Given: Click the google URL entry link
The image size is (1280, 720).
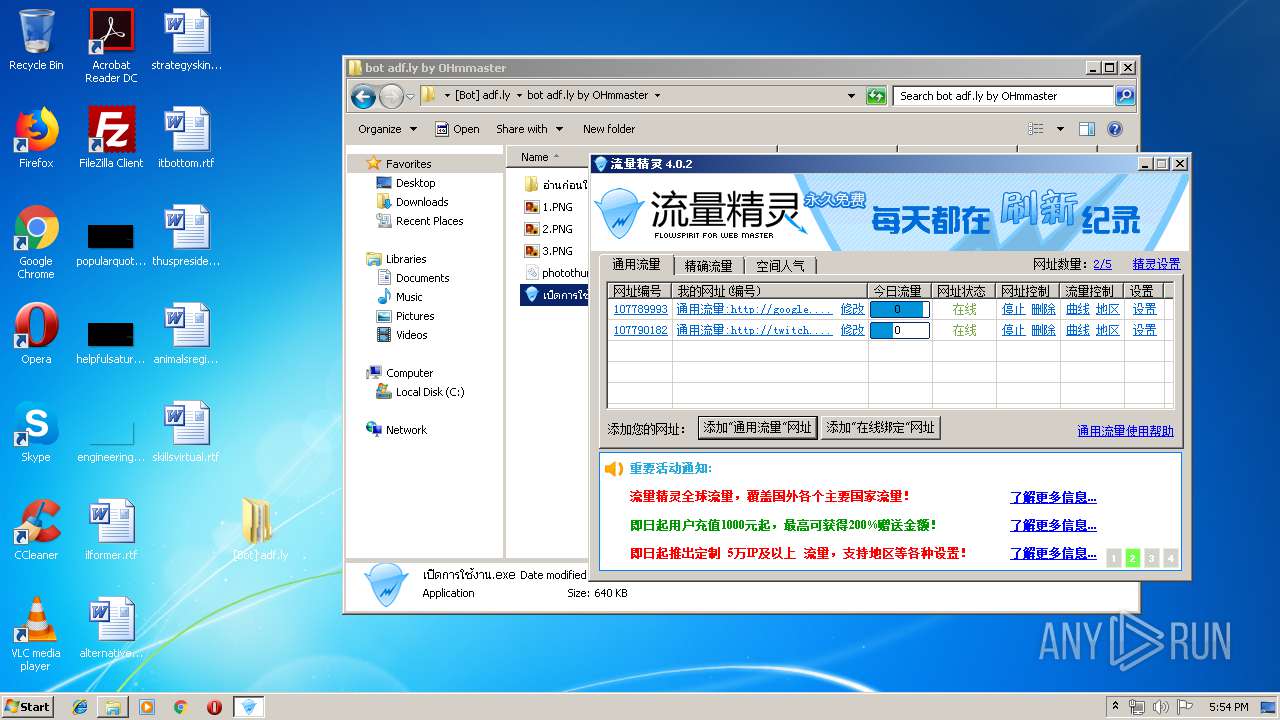Looking at the screenshot, I should [754, 310].
